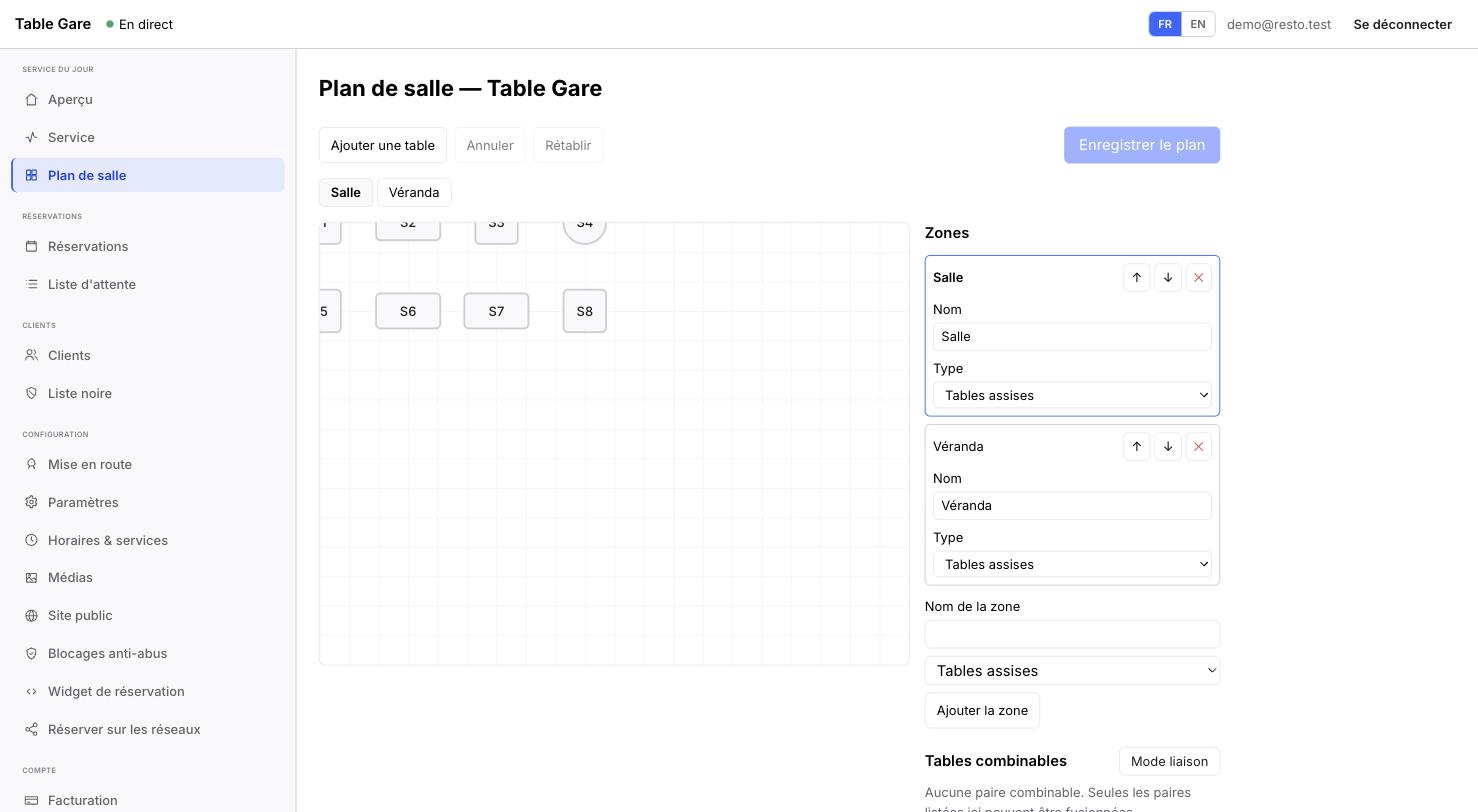Edit the Salle zone Nom field

coord(1072,337)
